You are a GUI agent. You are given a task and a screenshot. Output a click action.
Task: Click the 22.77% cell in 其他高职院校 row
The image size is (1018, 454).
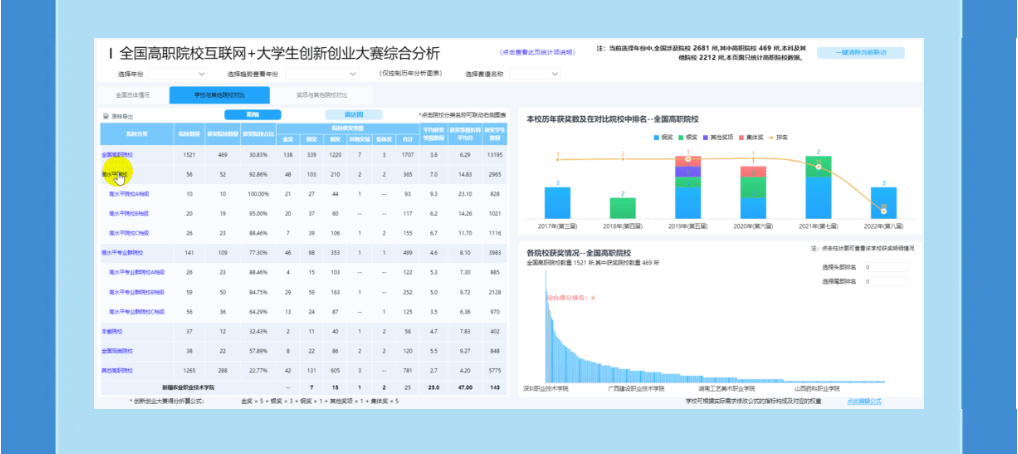[258, 370]
